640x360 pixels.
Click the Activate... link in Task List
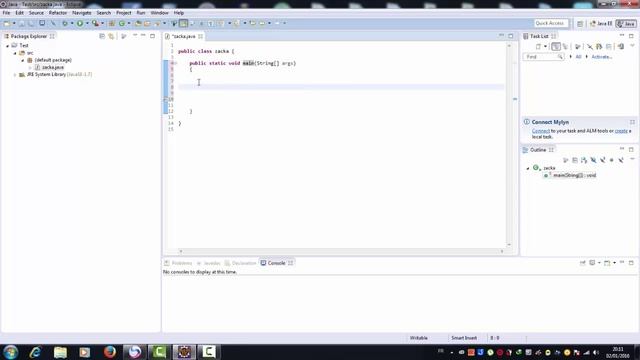(602, 57)
